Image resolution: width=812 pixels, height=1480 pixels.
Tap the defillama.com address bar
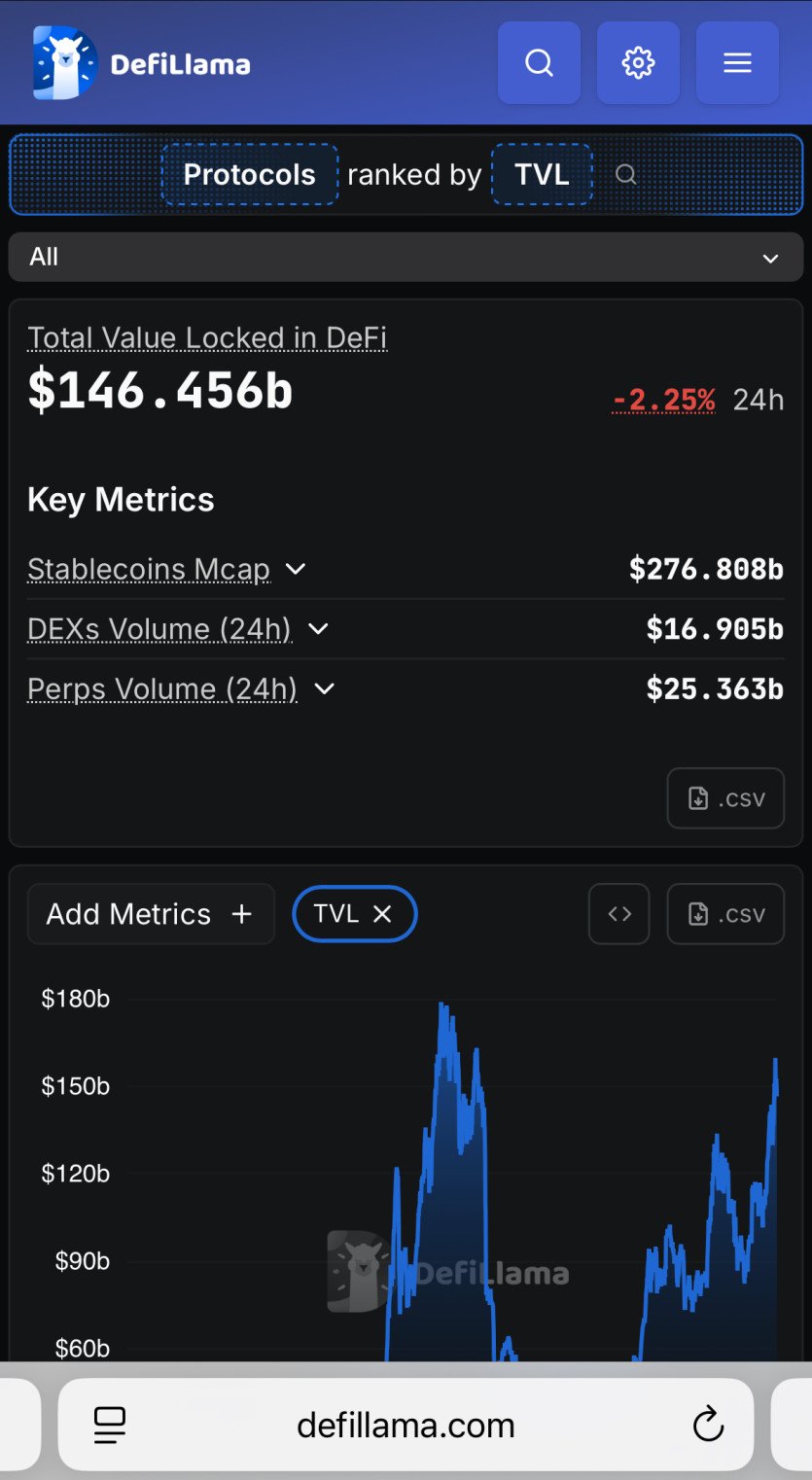pos(406,1425)
